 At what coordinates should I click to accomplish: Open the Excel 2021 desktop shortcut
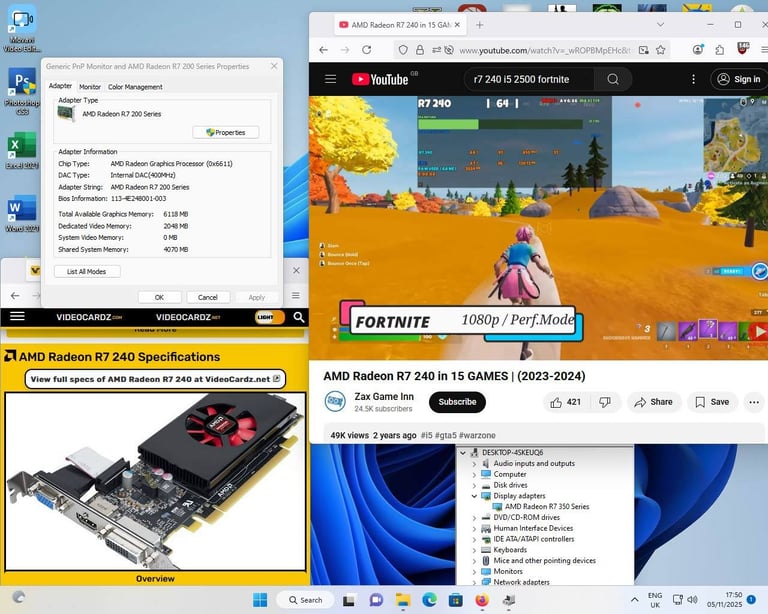coord(22,151)
